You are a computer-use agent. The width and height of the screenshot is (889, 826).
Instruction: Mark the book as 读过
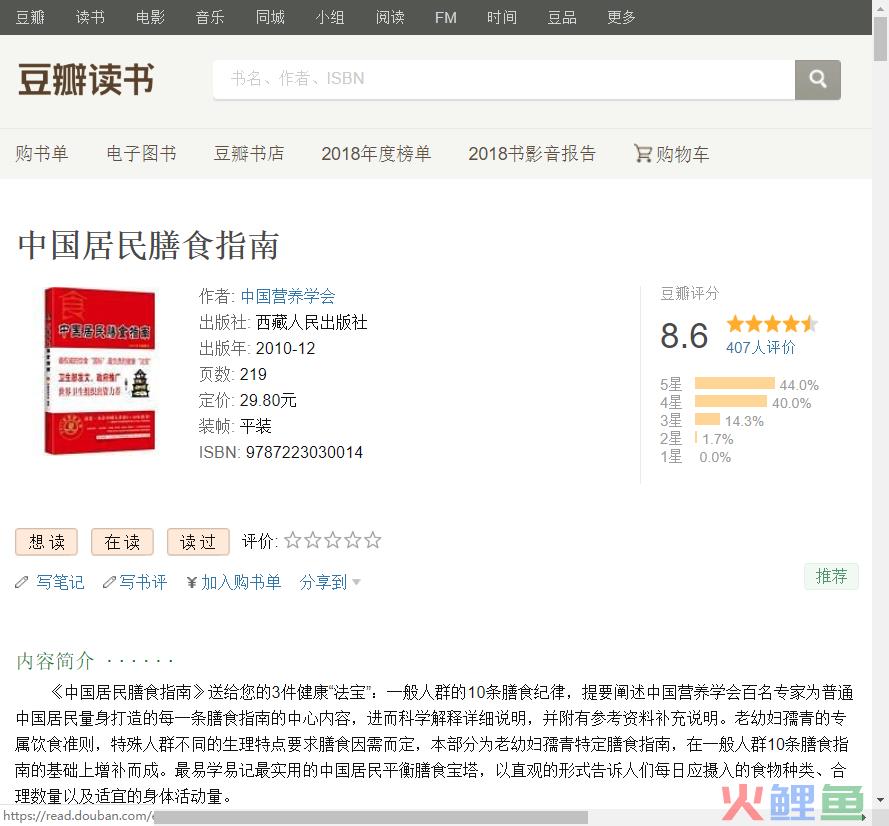[198, 542]
